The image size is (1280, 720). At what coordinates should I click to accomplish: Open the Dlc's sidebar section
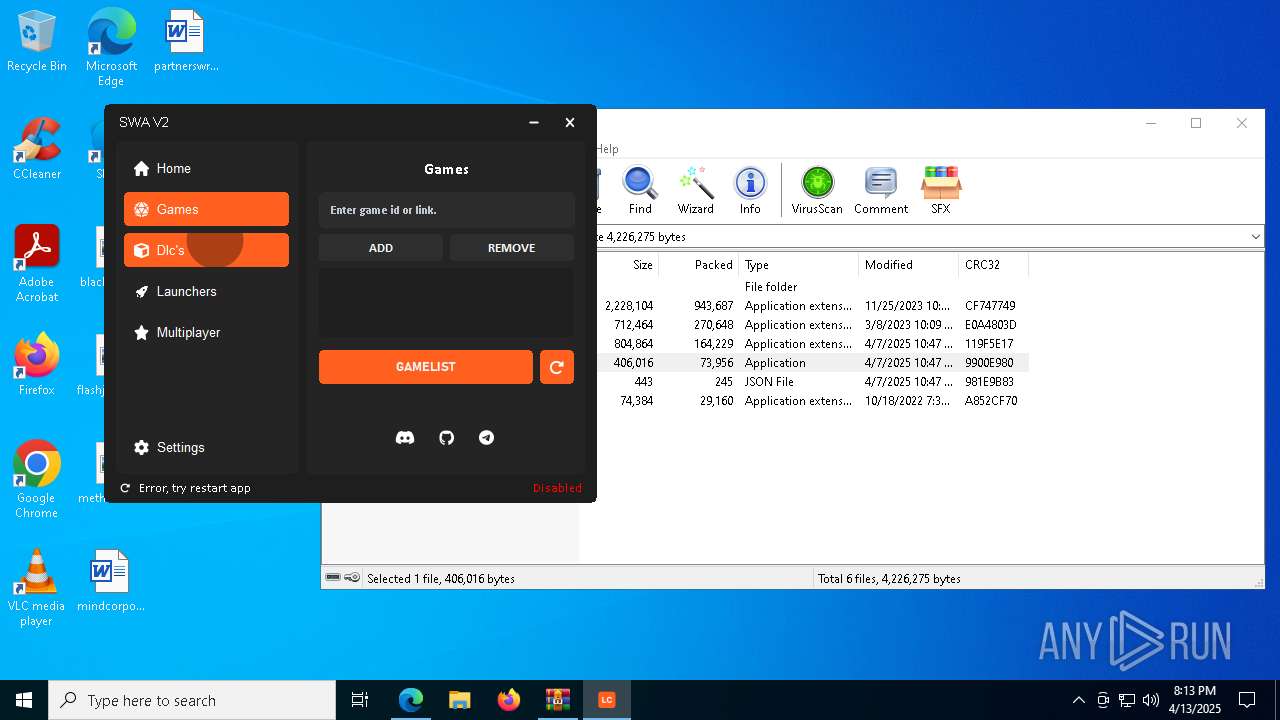click(206, 250)
